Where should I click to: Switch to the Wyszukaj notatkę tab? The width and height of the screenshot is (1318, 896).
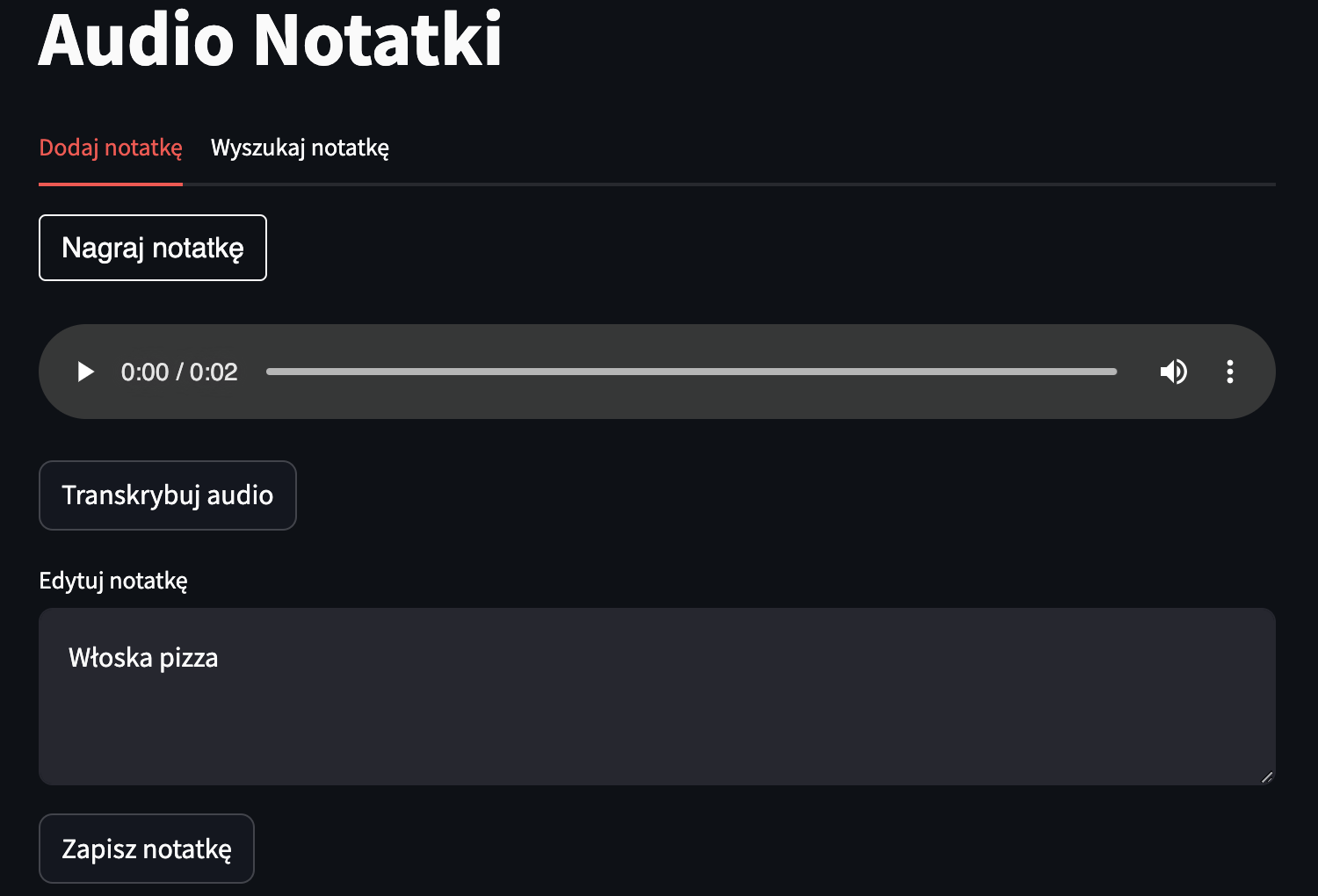pyautogui.click(x=300, y=148)
